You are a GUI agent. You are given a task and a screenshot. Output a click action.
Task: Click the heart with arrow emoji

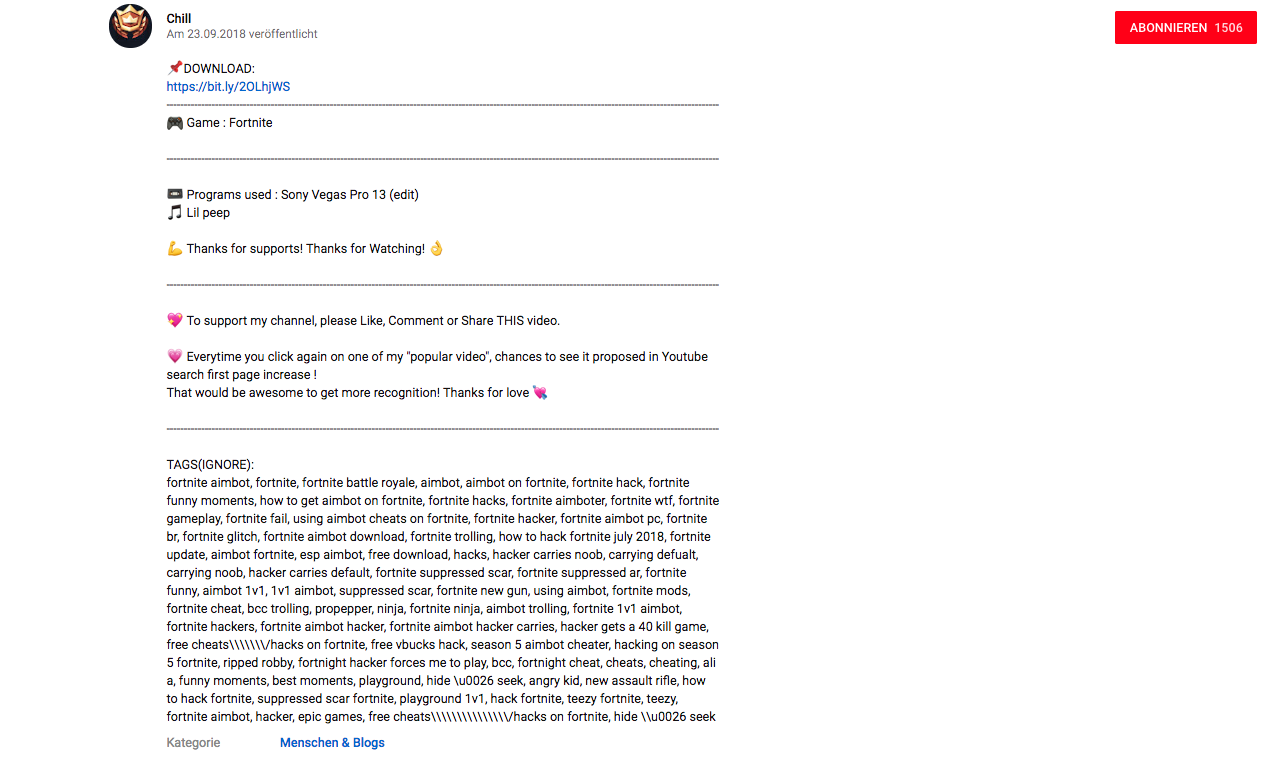coord(540,393)
